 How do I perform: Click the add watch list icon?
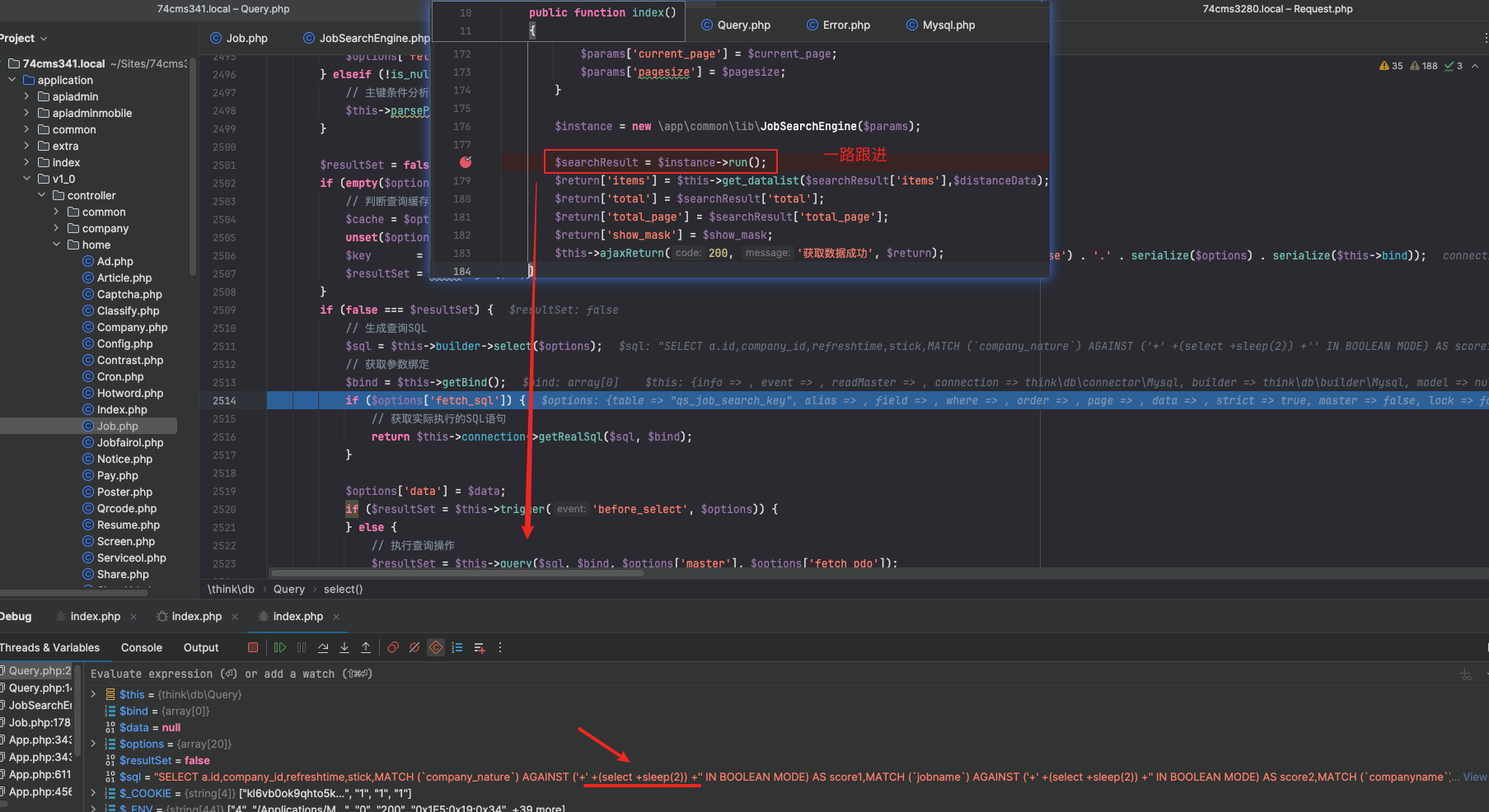click(480, 647)
